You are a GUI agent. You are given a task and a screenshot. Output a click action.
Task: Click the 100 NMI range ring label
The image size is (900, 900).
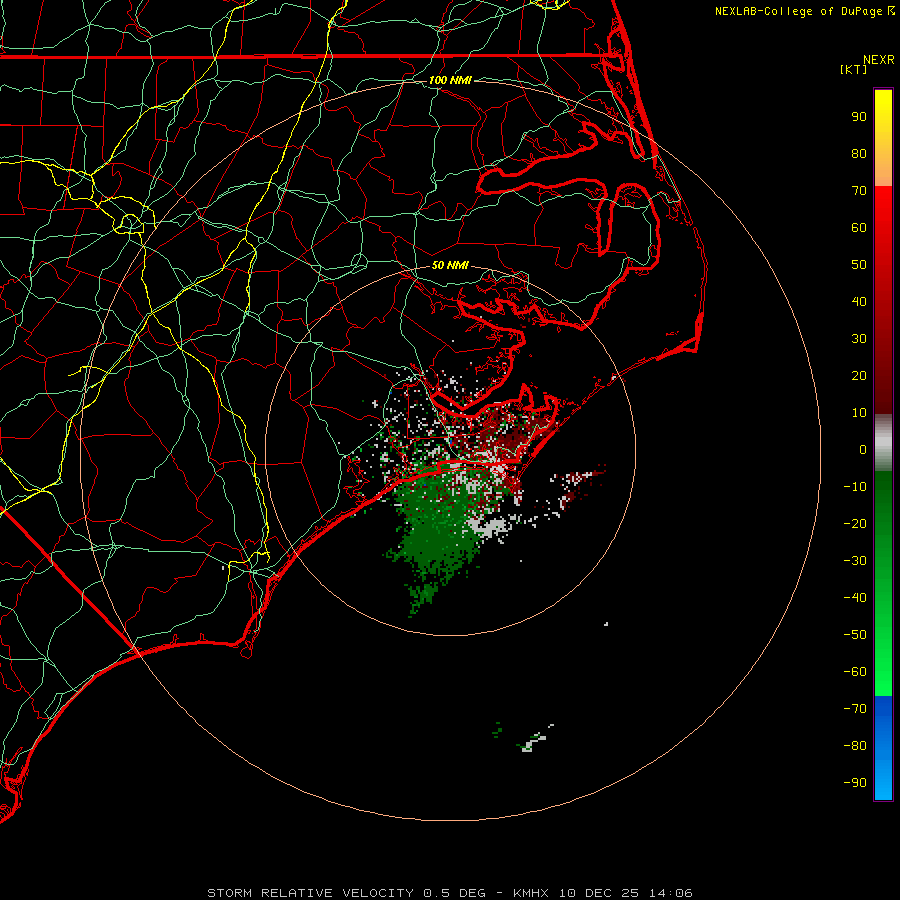[450, 80]
